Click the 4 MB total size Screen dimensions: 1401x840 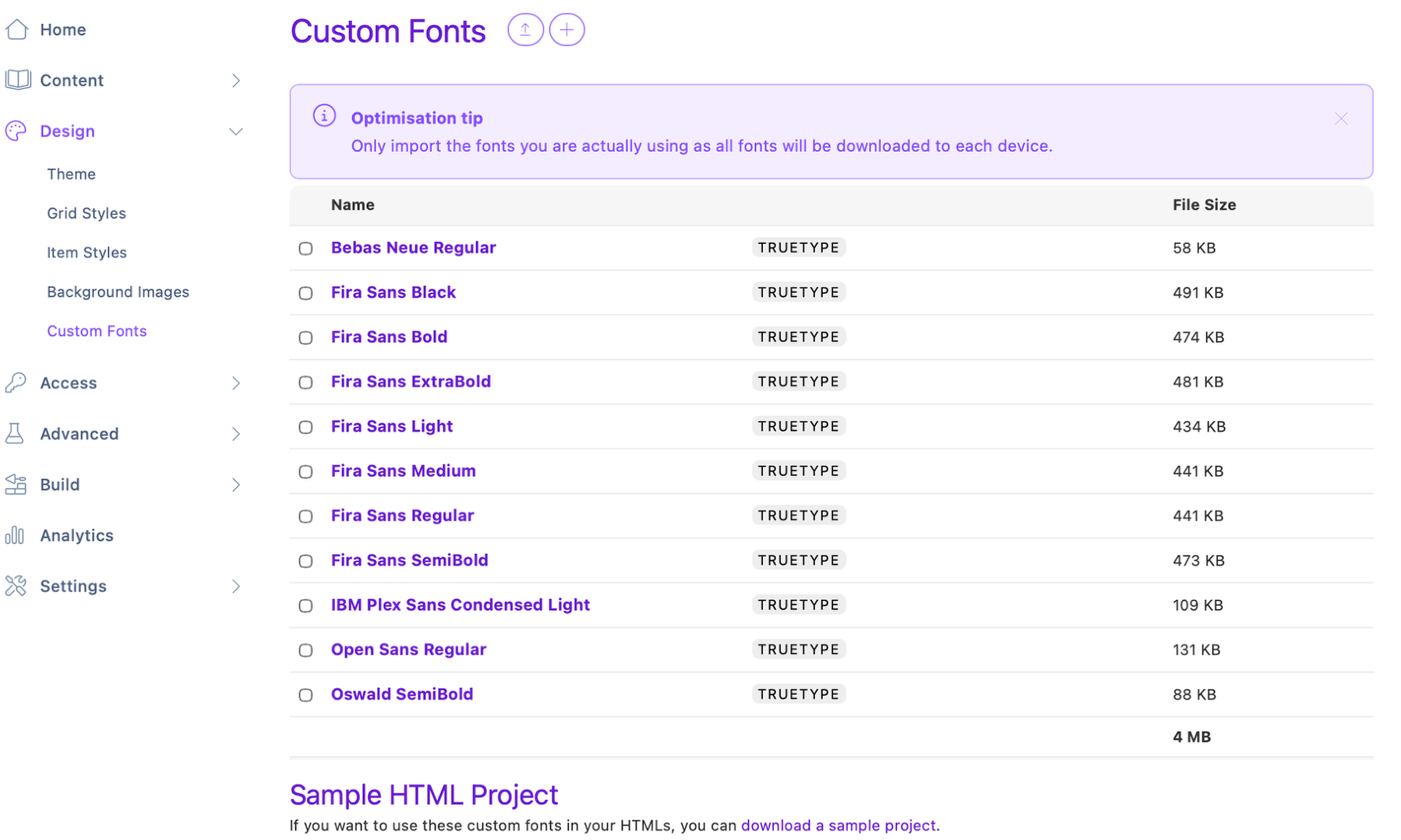click(1191, 737)
